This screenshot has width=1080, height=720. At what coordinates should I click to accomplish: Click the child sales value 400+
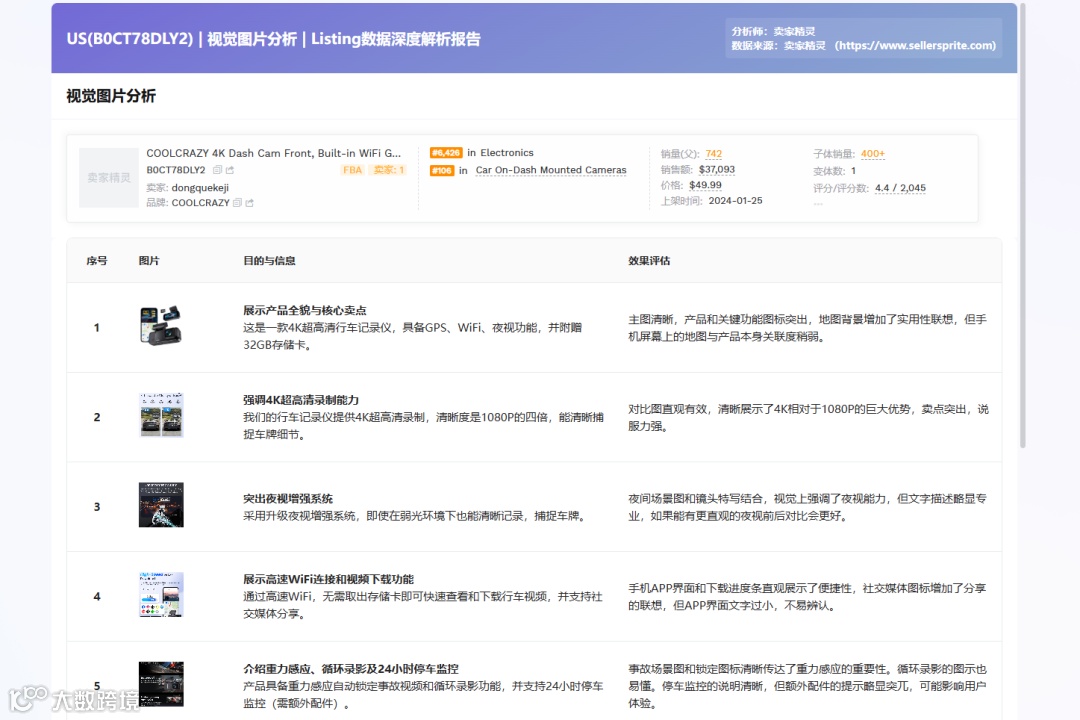tap(873, 154)
